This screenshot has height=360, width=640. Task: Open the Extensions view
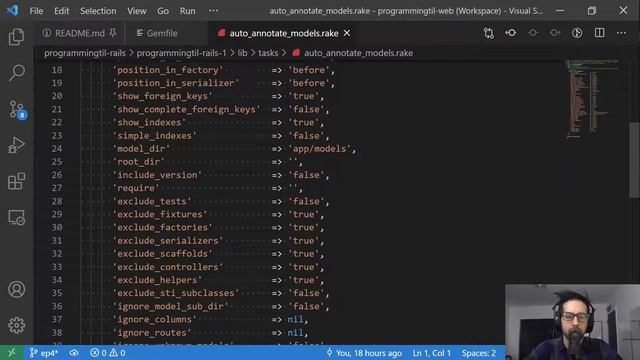point(16,181)
